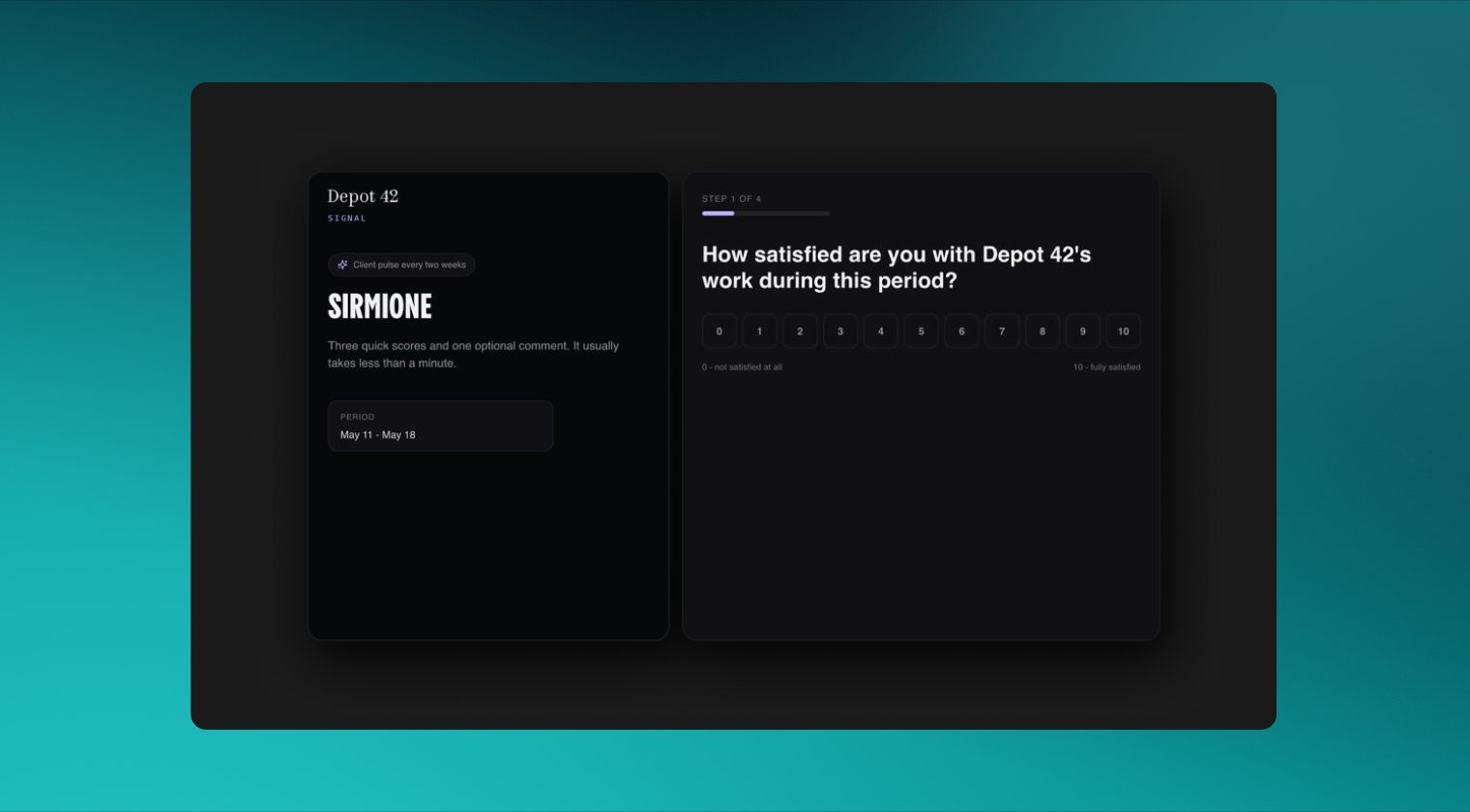1470x812 pixels.
Task: Click the '0 - not satisfied at all' label
Action: coord(742,367)
